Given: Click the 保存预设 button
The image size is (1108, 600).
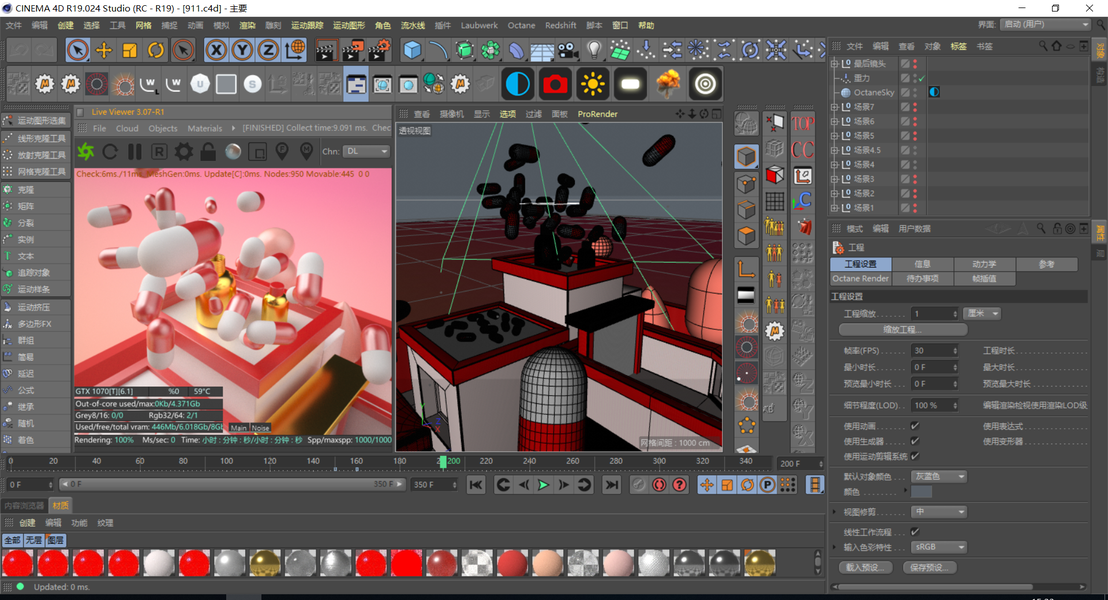Looking at the screenshot, I should 928,567.
